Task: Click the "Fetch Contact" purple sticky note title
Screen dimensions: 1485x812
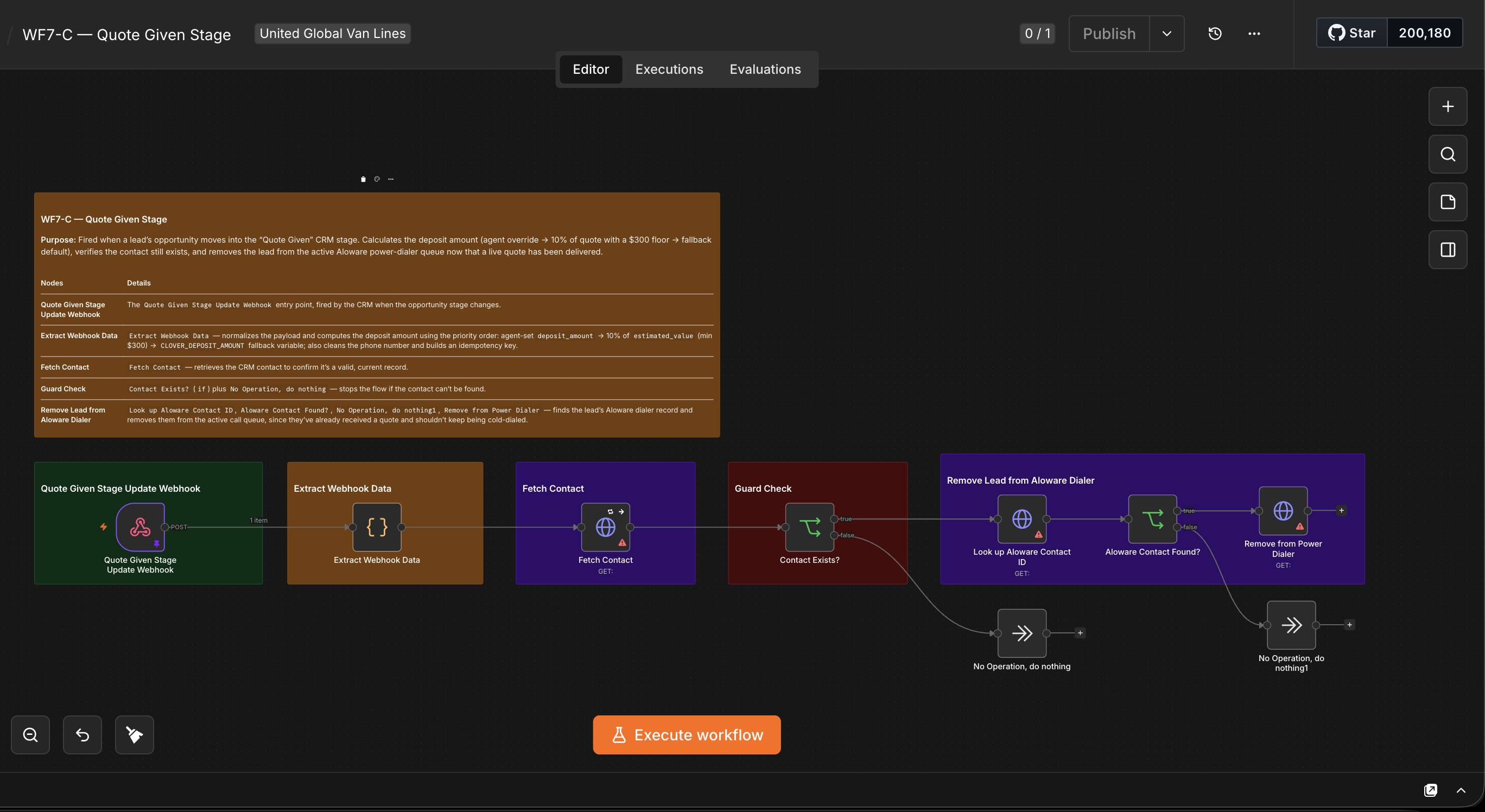Action: (x=553, y=489)
